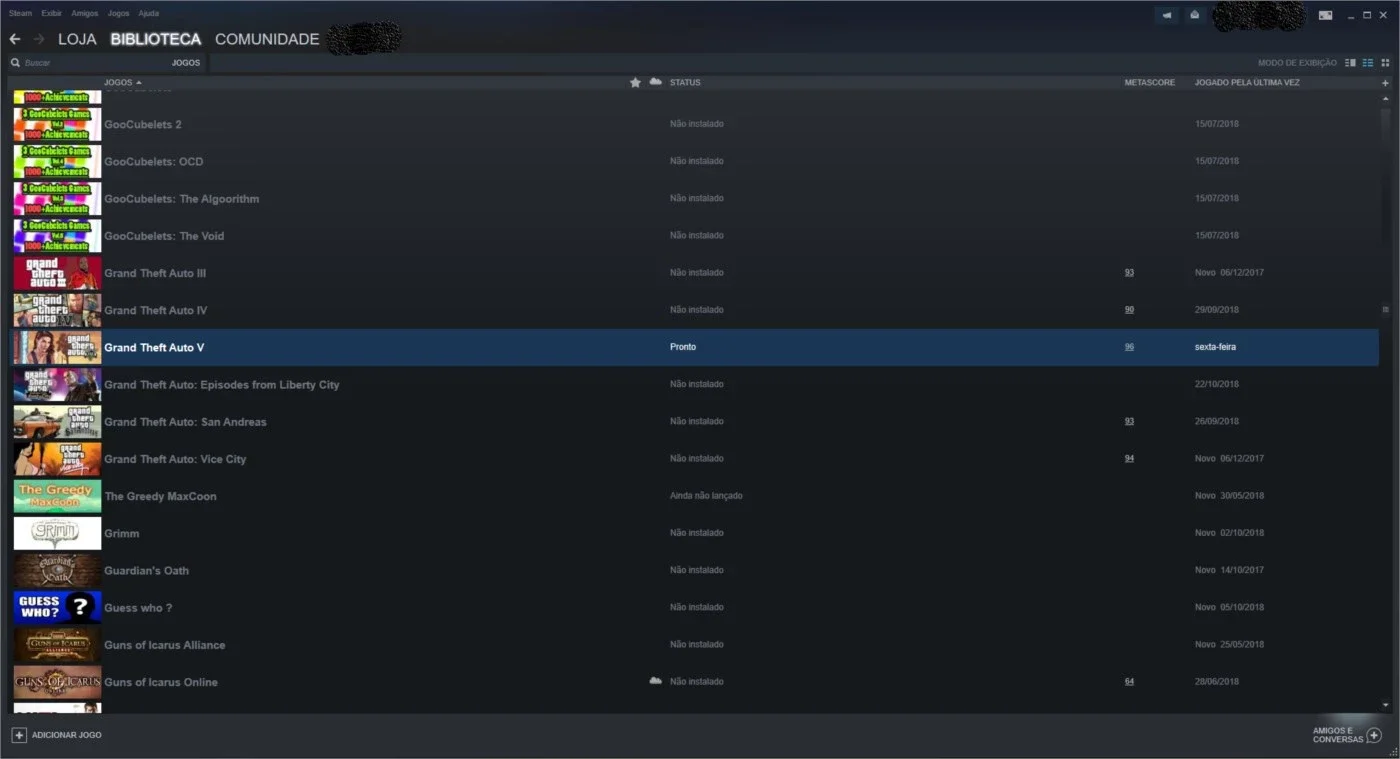This screenshot has height=759, width=1400.
Task: Open Metascore 96 link for GTA V
Action: (1129, 347)
